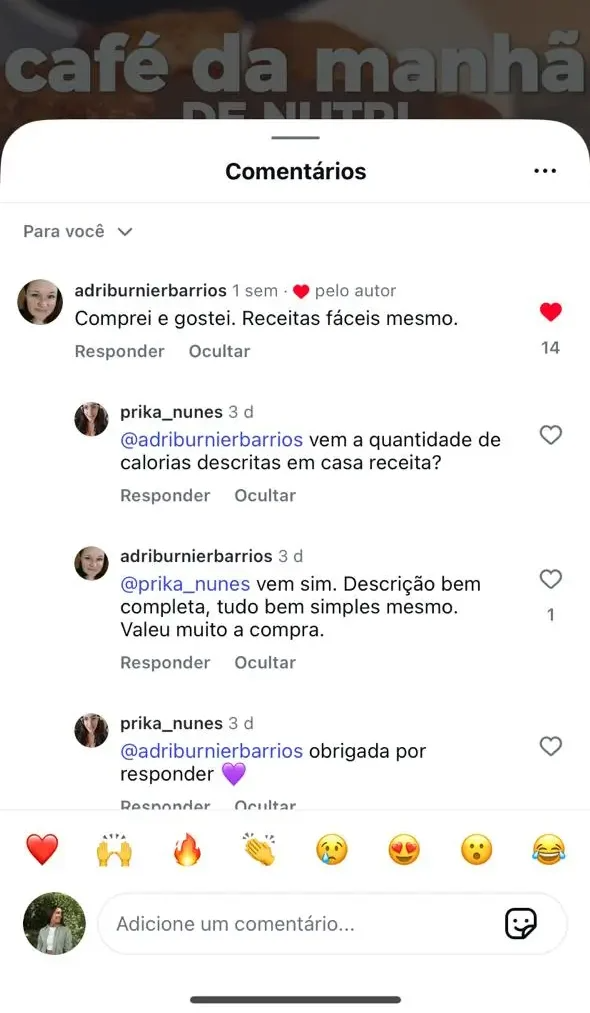590x1013 pixels.
Task: Tap the sheet drag handle above Comentários
Action: pyautogui.click(x=295, y=138)
